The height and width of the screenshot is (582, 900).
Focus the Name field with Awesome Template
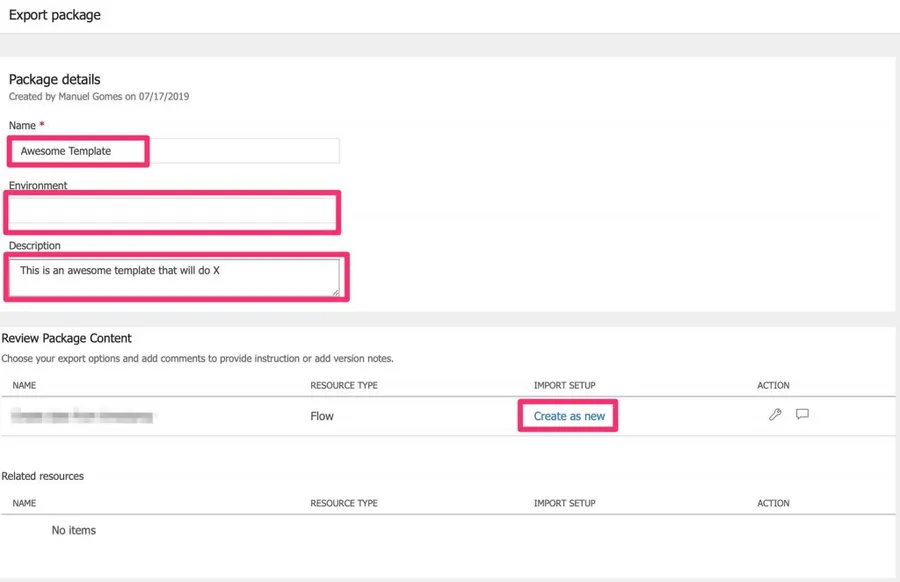(x=174, y=151)
